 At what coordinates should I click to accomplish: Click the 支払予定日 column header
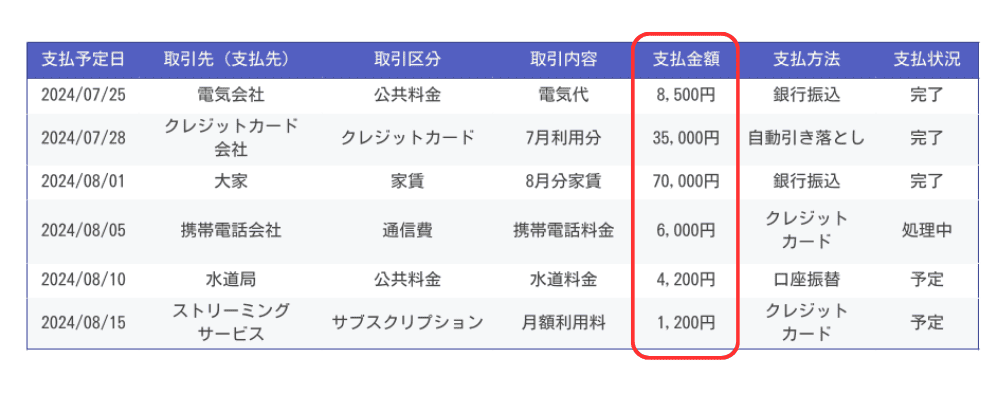click(x=83, y=60)
